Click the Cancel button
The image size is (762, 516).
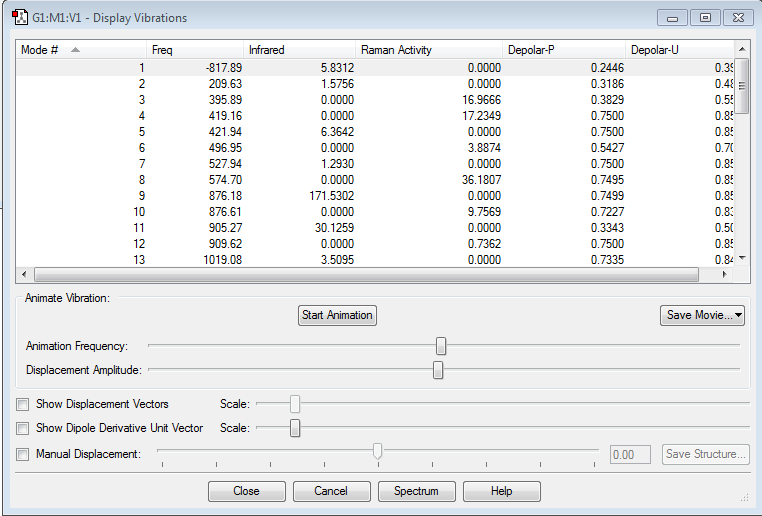coord(332,491)
